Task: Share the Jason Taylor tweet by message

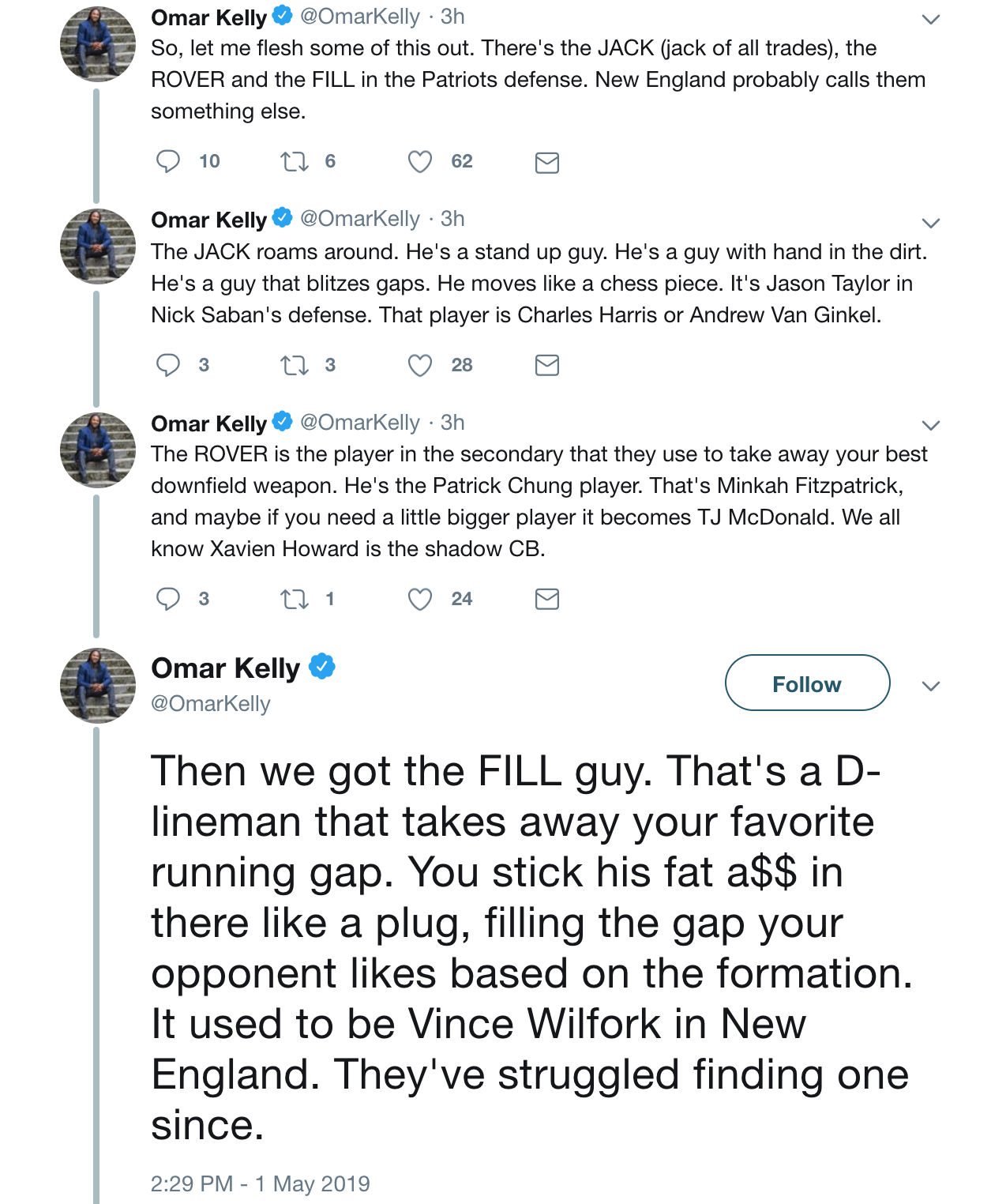Action: click(547, 365)
